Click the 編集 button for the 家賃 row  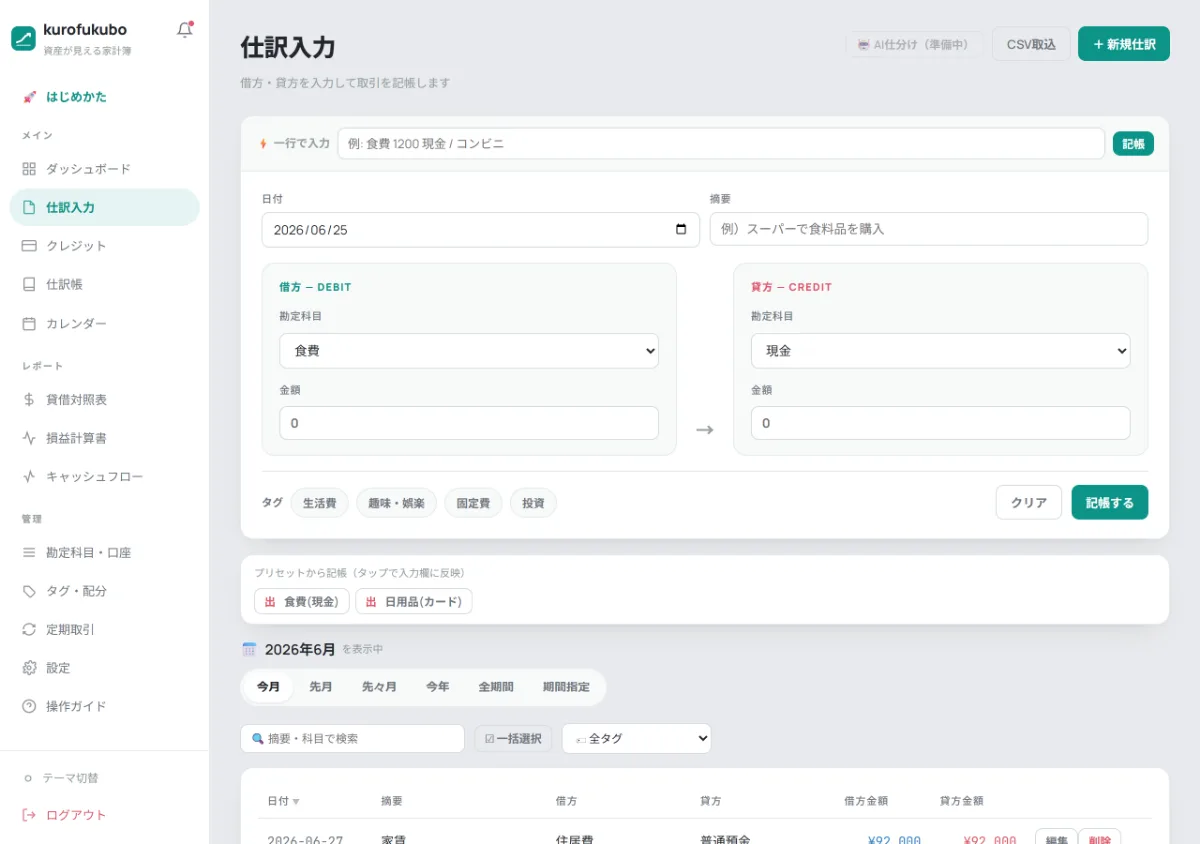tap(1056, 839)
